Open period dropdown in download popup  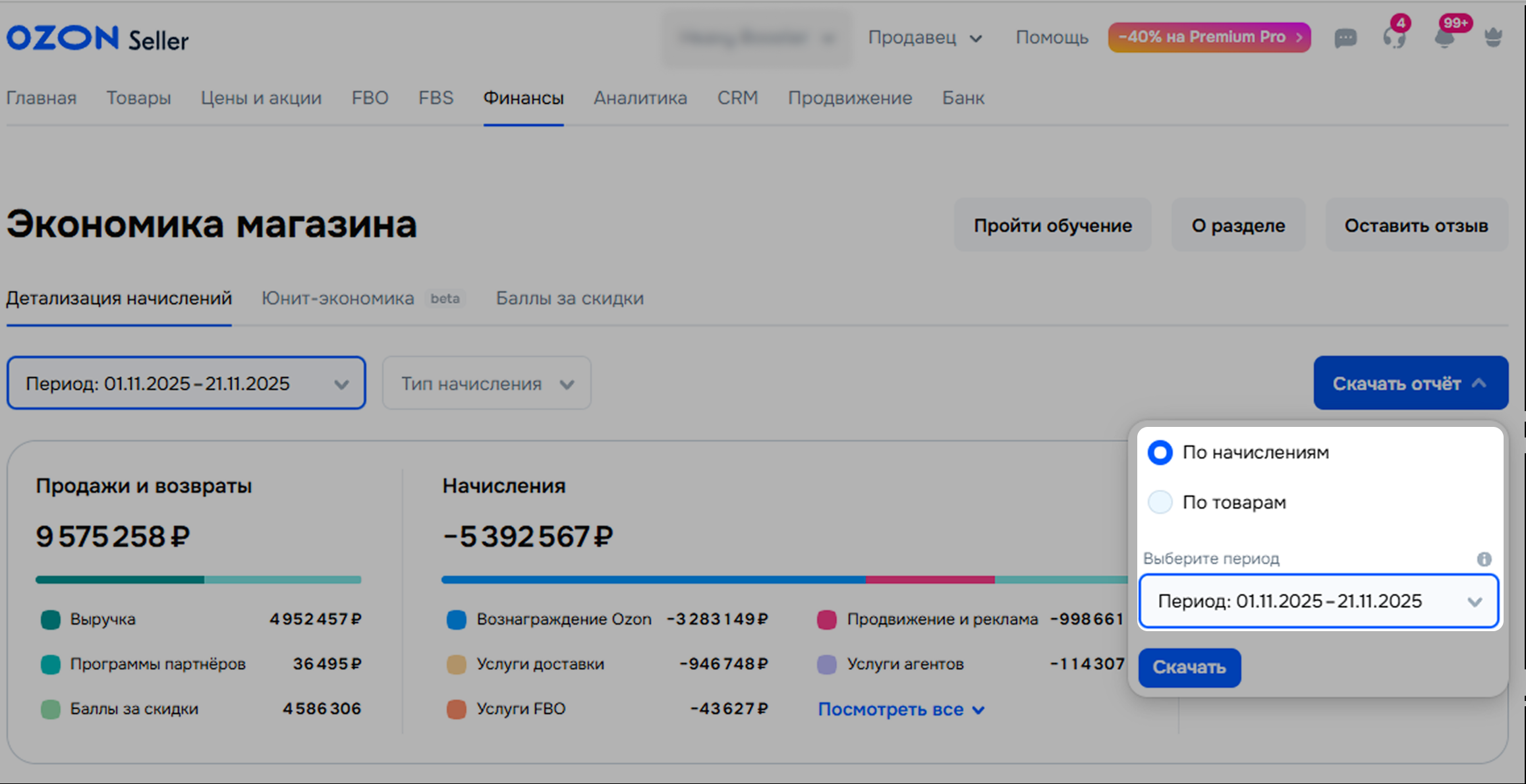[1318, 601]
